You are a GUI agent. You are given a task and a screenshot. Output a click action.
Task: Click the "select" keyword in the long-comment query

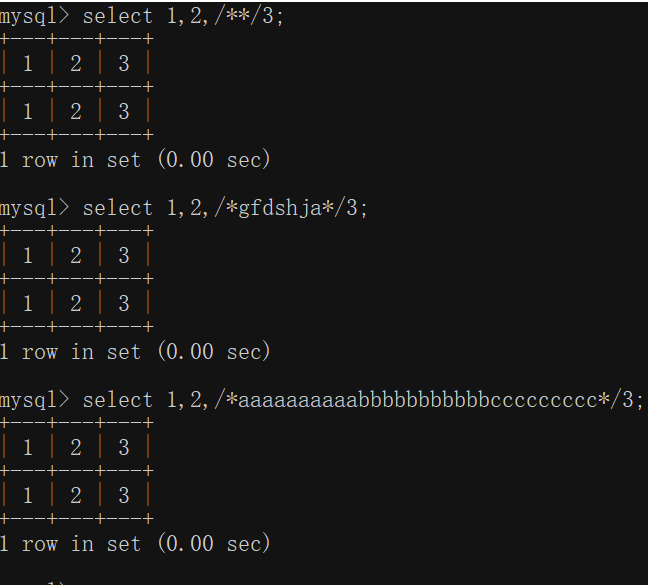(x=118, y=400)
